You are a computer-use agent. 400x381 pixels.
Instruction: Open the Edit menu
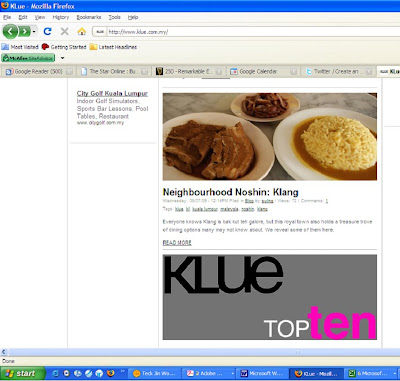pos(23,17)
